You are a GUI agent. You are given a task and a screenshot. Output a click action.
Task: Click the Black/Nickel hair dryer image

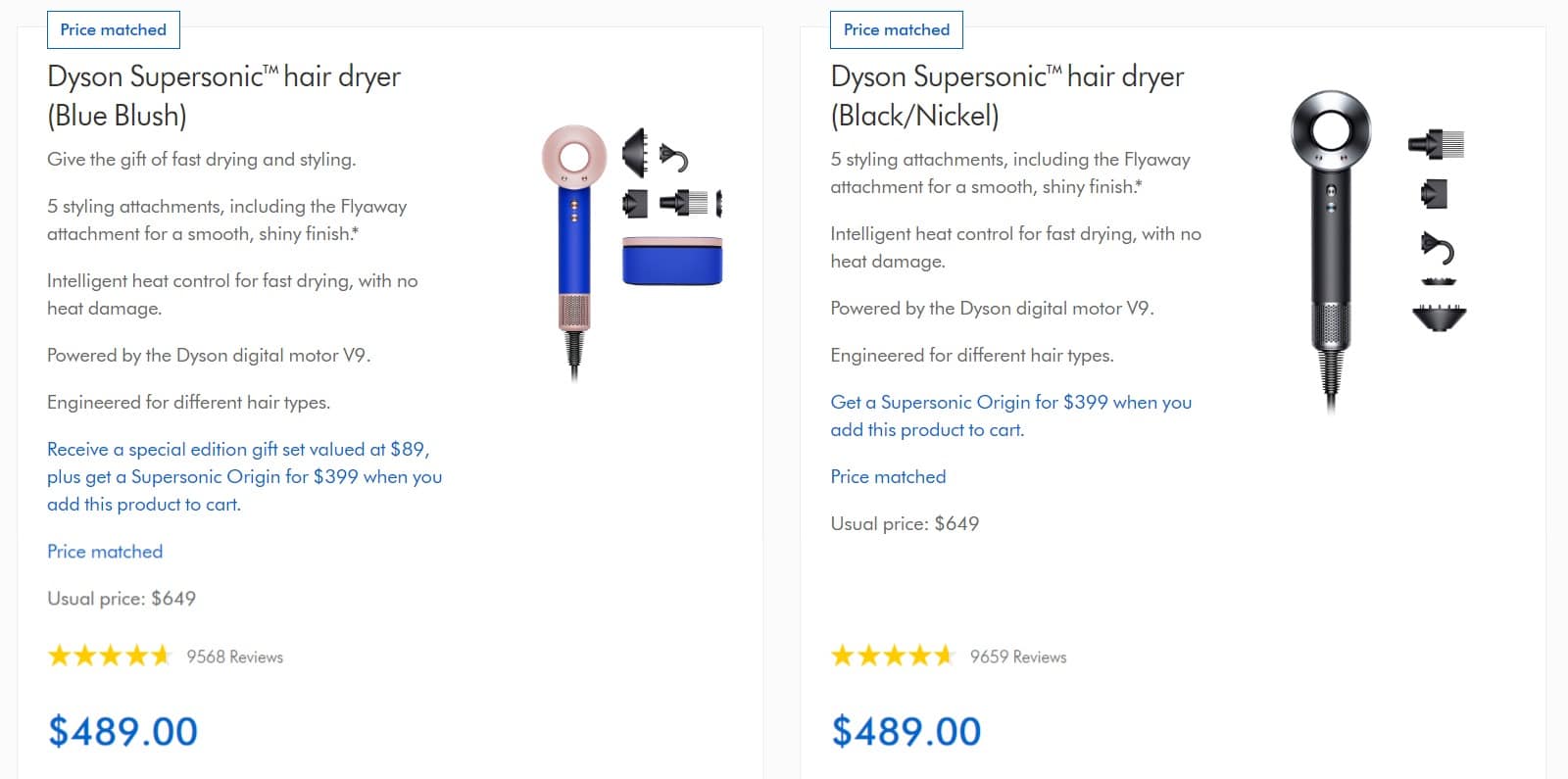point(1331,250)
